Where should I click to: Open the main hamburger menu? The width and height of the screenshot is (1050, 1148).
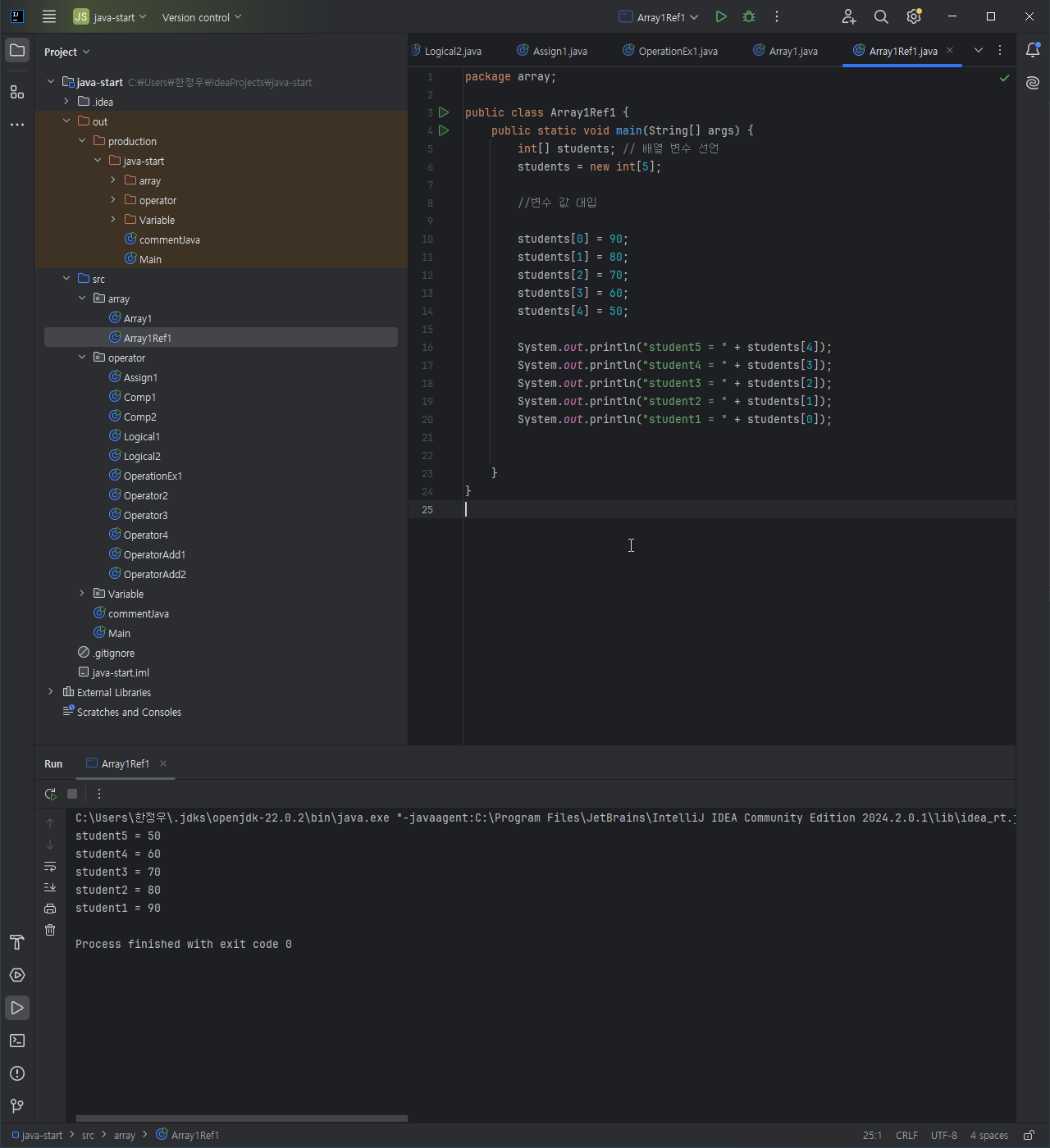[x=49, y=16]
